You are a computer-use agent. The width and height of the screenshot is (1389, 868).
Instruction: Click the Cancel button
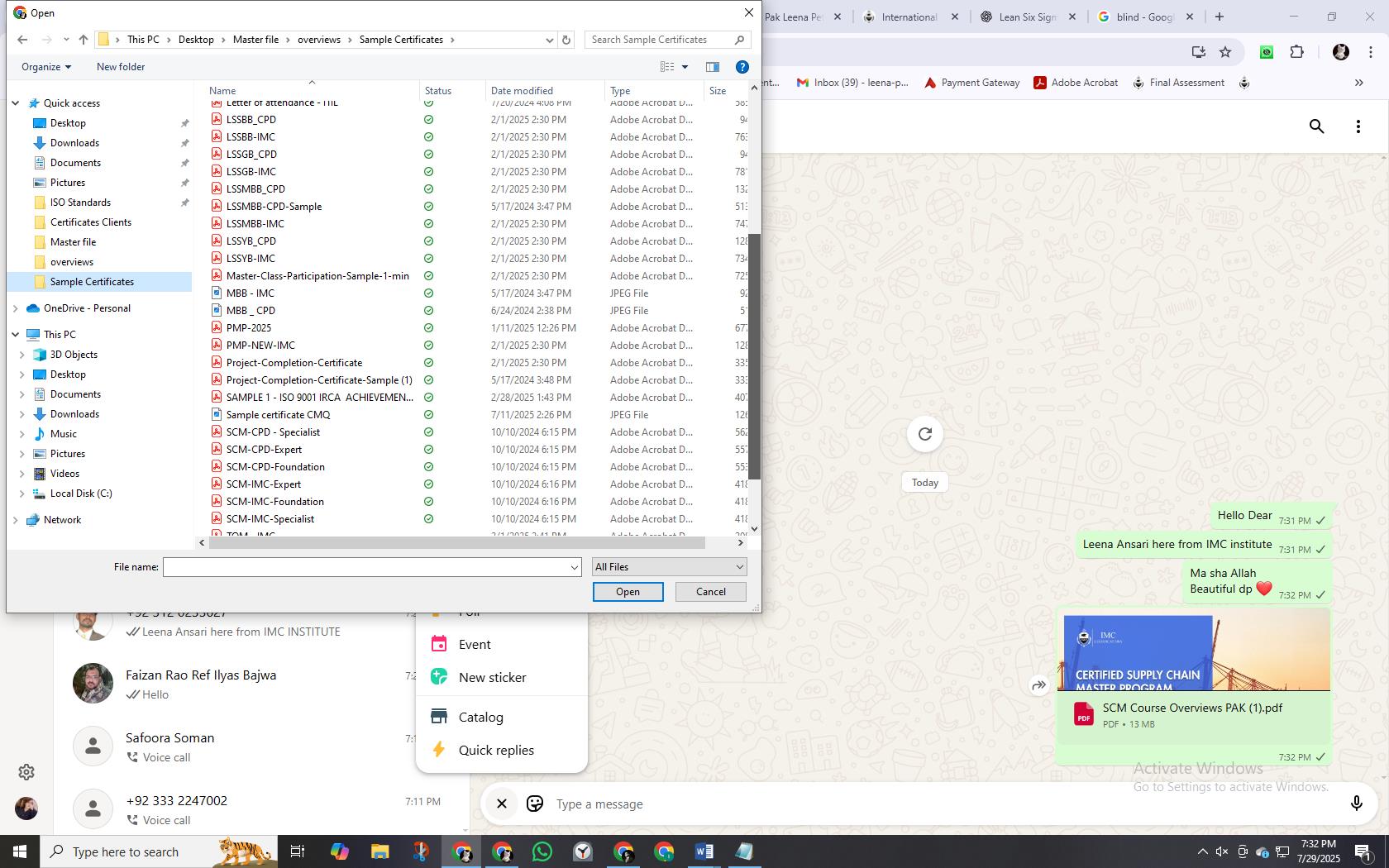pos(711,592)
